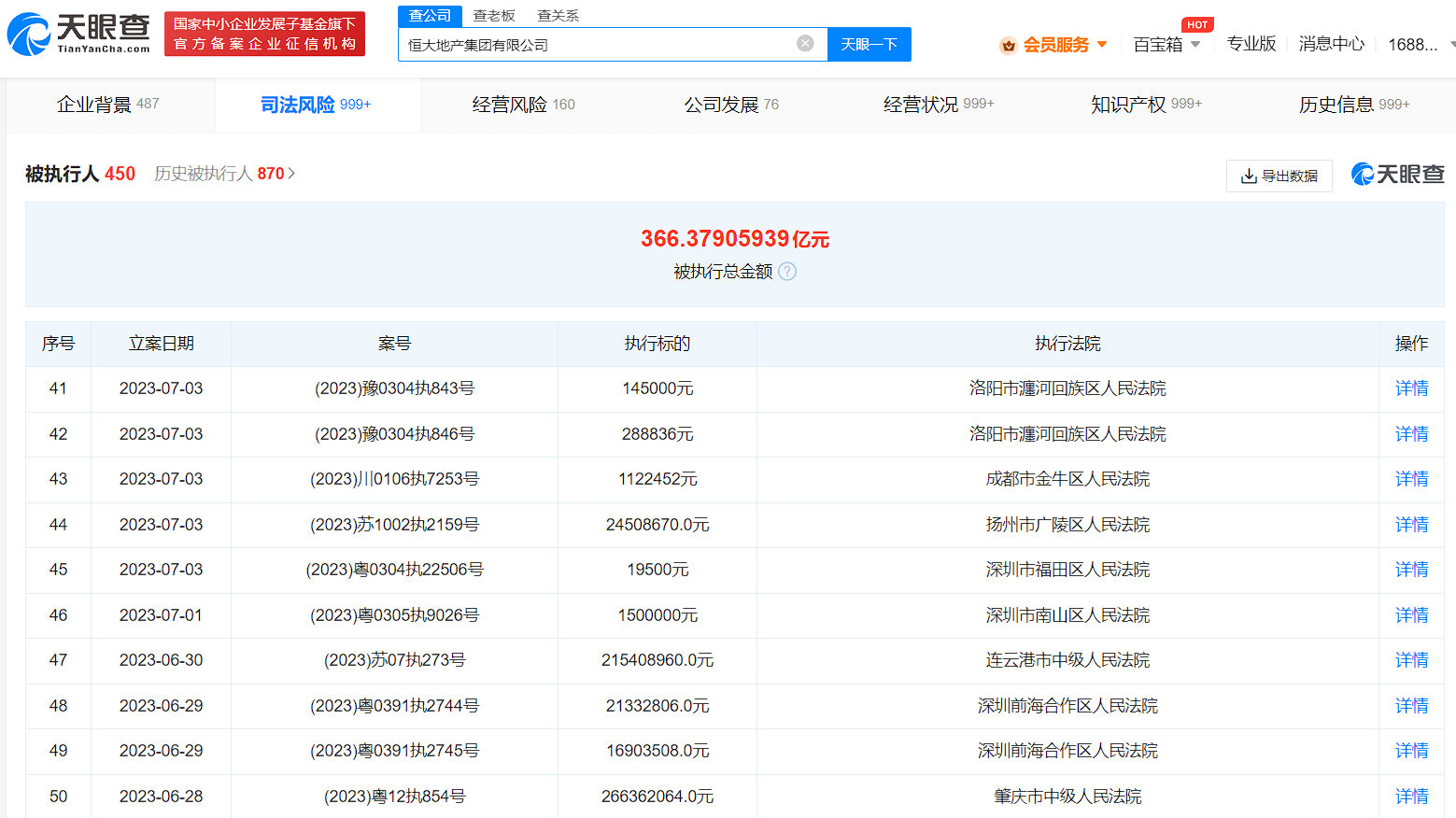
Task: Select the 查老板 search mode
Action: [494, 16]
